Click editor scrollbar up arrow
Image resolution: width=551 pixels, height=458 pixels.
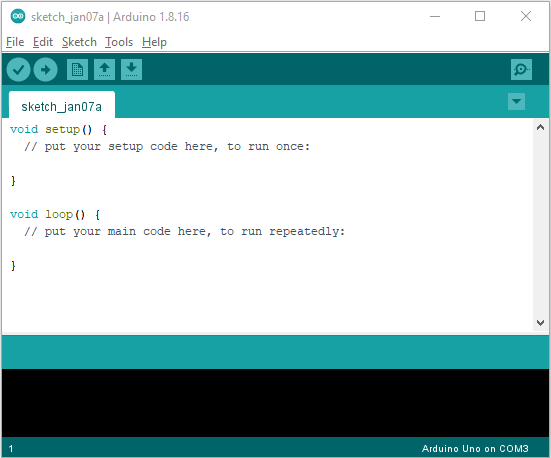(540, 127)
